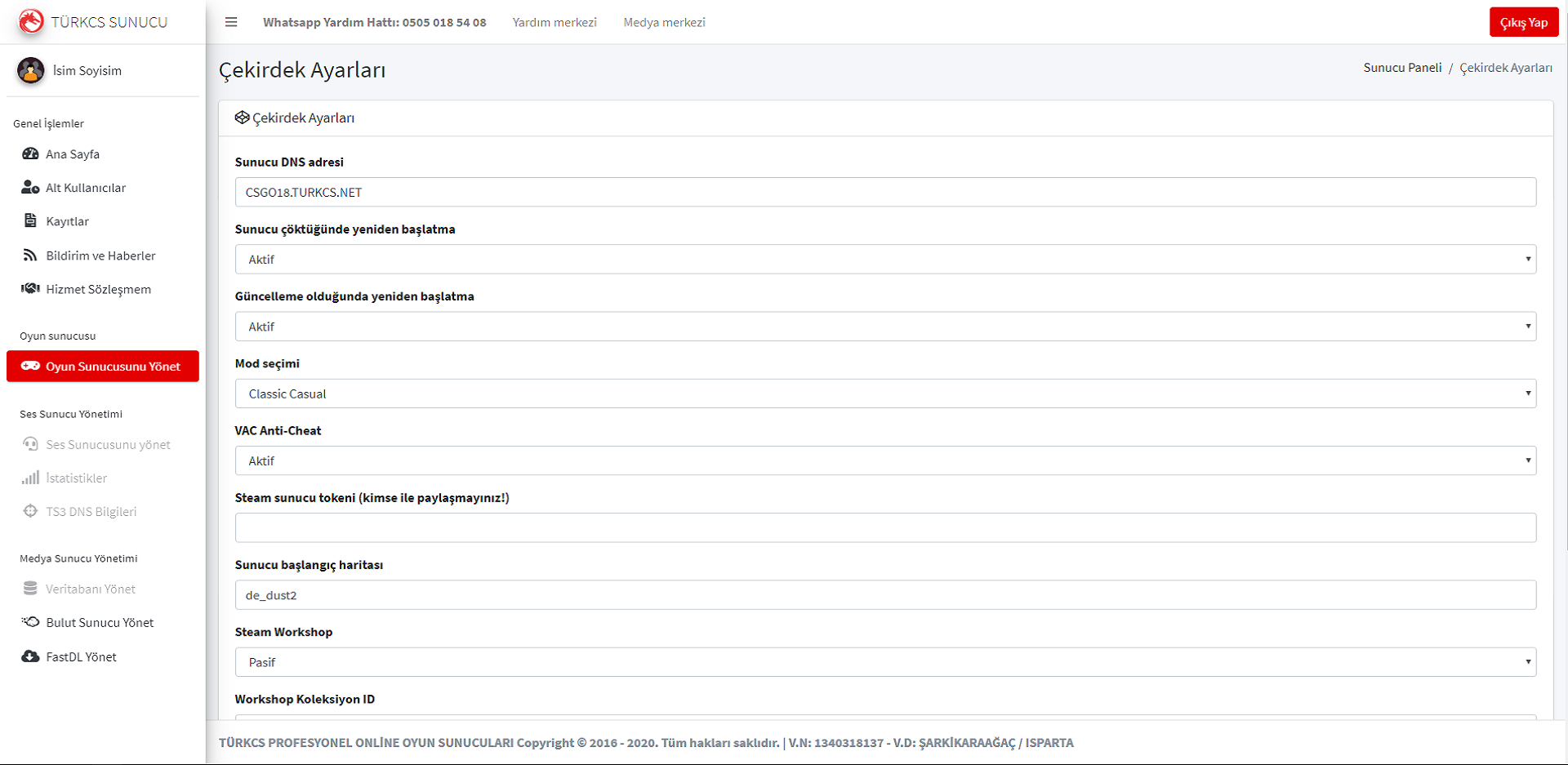Viewport: 1568px width, 765px height.
Task: Click the Bildirim ve Haberler RSS icon
Action: 30,255
